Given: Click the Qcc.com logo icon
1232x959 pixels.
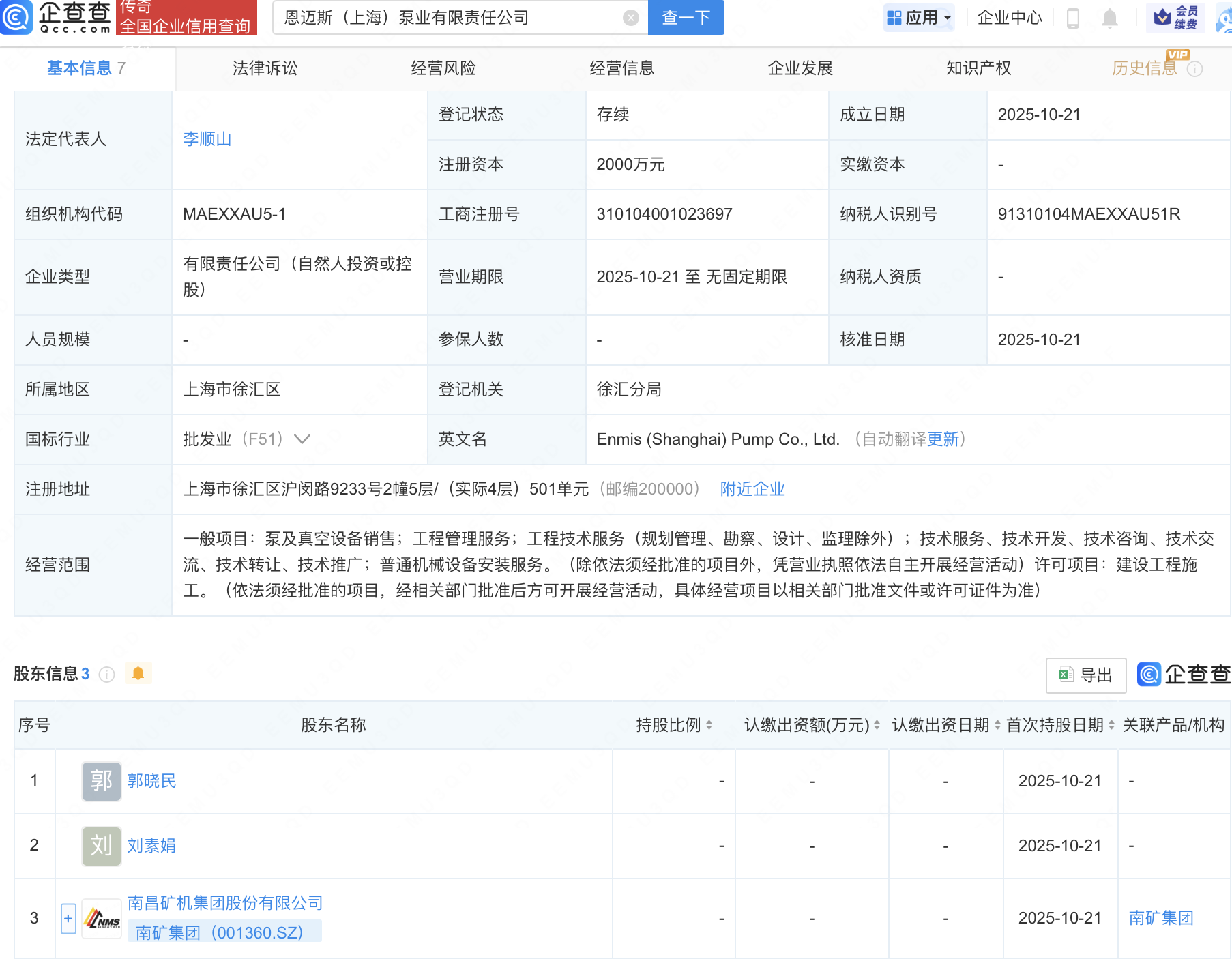Looking at the screenshot, I should (x=16, y=17).
